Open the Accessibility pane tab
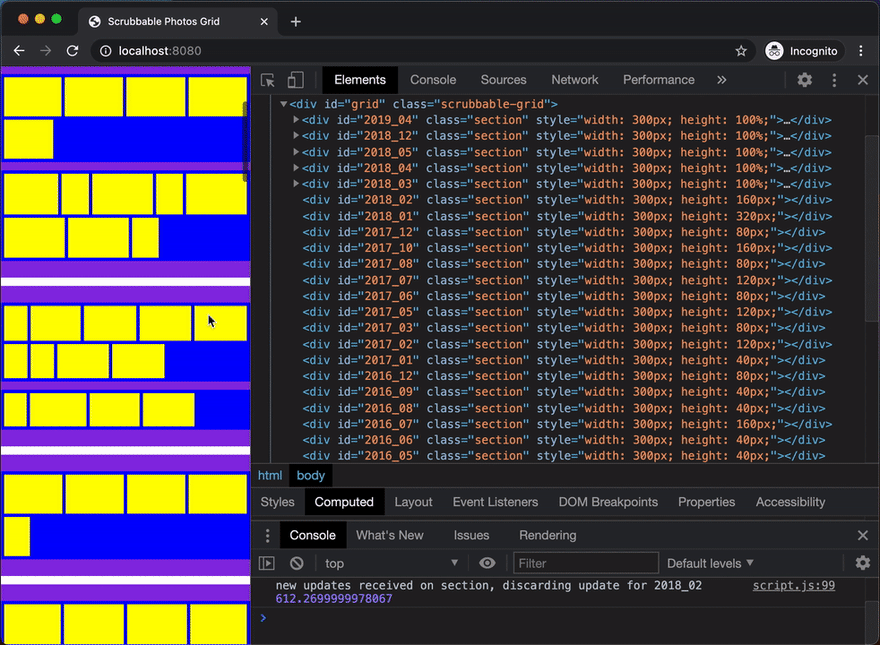The width and height of the screenshot is (880, 645). 790,502
